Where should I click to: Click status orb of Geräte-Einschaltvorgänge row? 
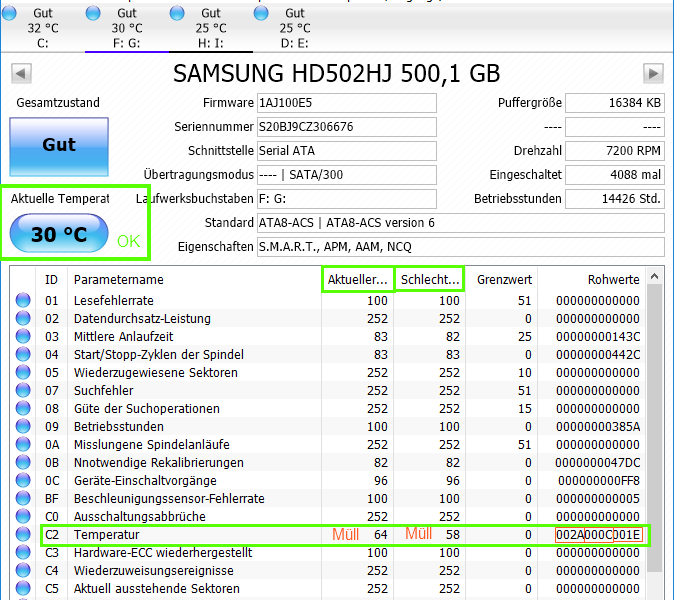tap(23, 481)
